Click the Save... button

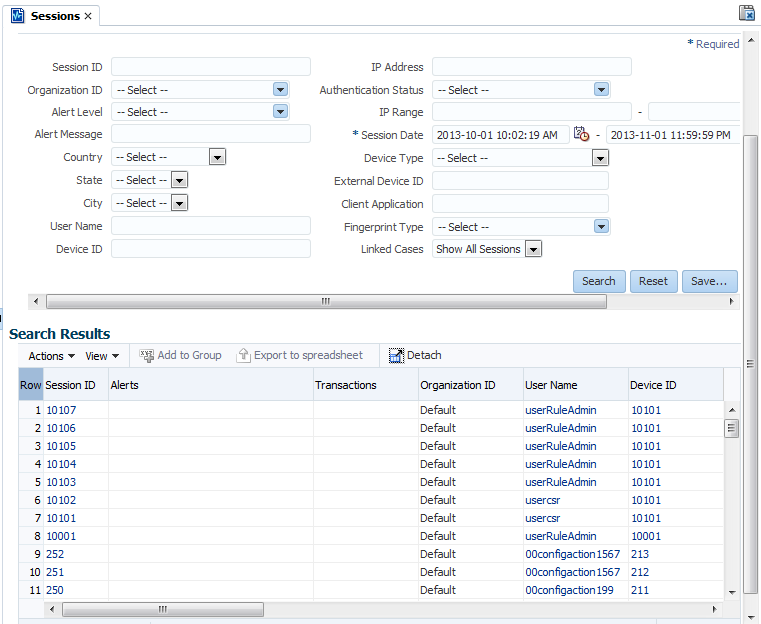[710, 281]
